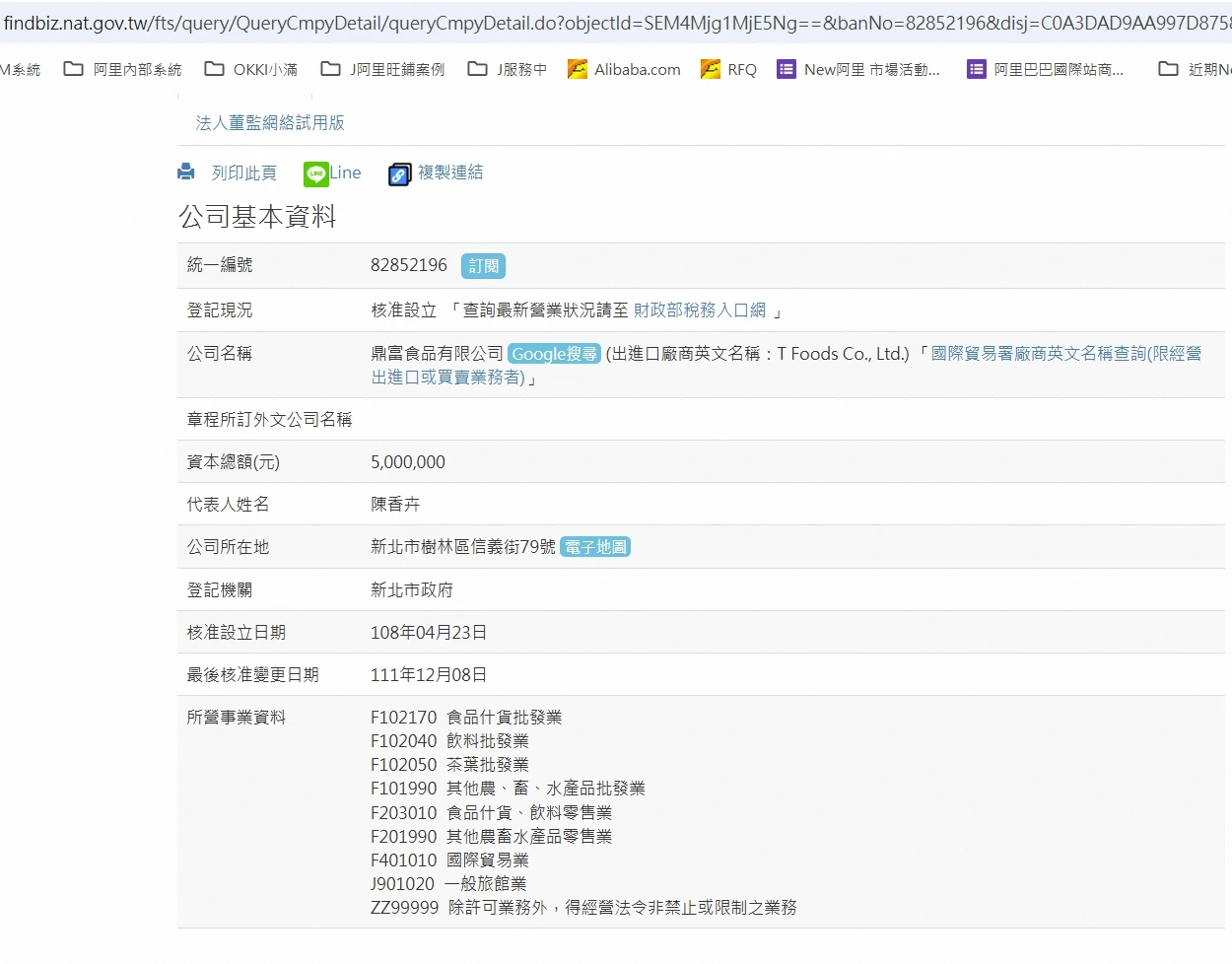Image resolution: width=1232 pixels, height=964 pixels.
Task: Open the Alibaba.com bookmark icon
Action: pos(578,69)
